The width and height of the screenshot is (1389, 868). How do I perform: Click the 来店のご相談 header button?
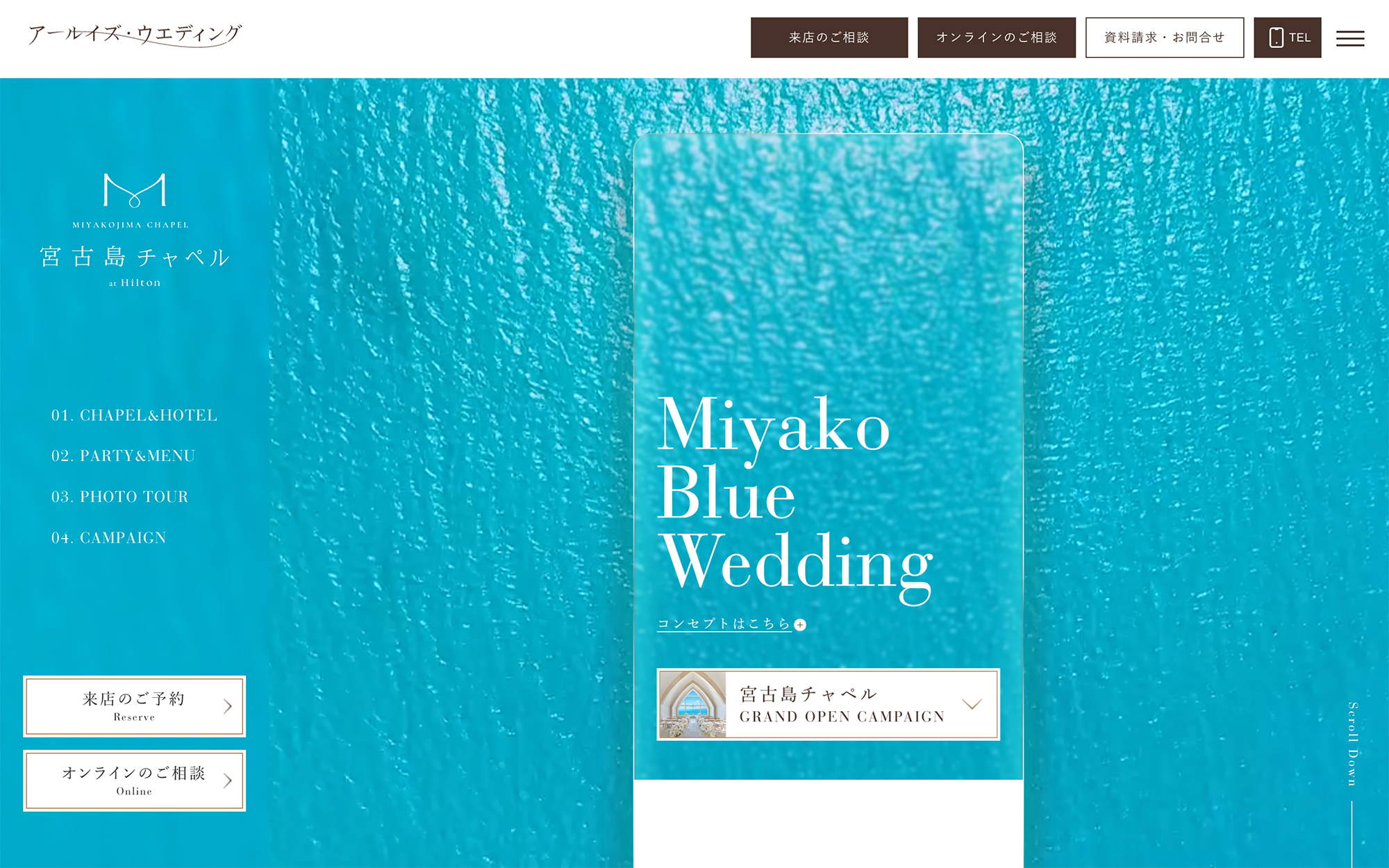[x=829, y=37]
